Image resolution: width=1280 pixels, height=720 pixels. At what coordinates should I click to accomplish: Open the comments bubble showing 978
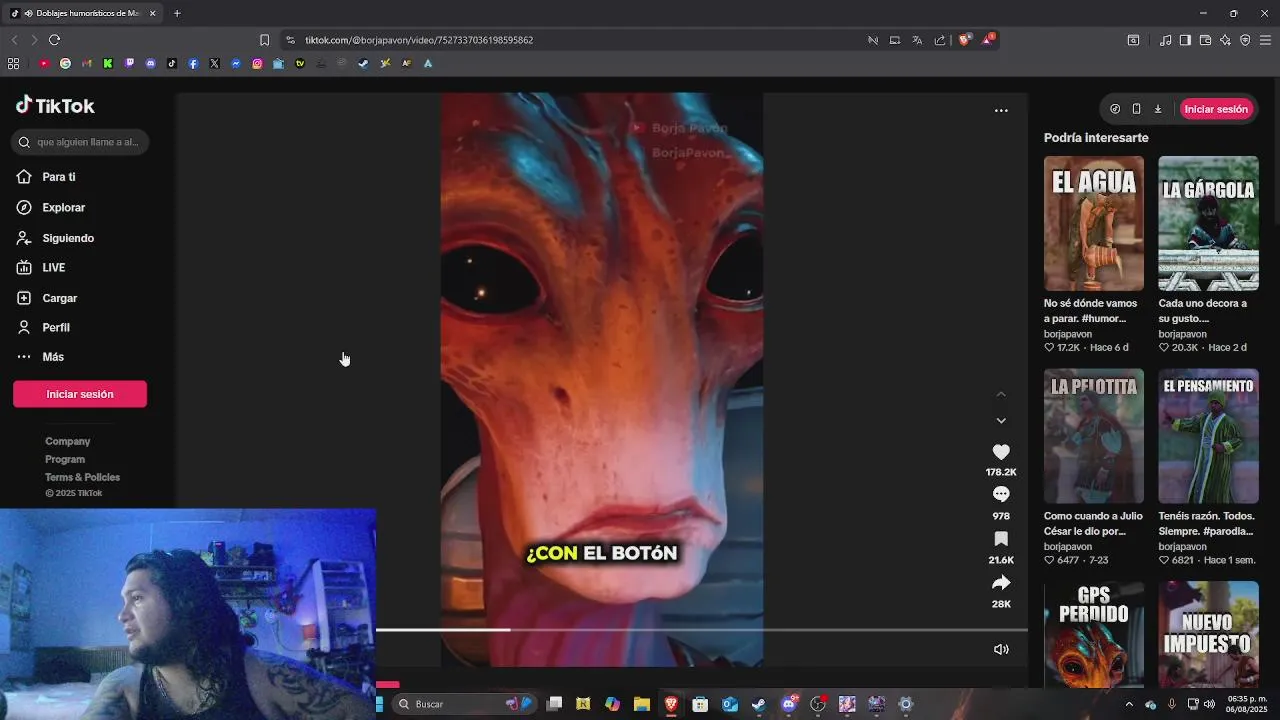pyautogui.click(x=1001, y=494)
